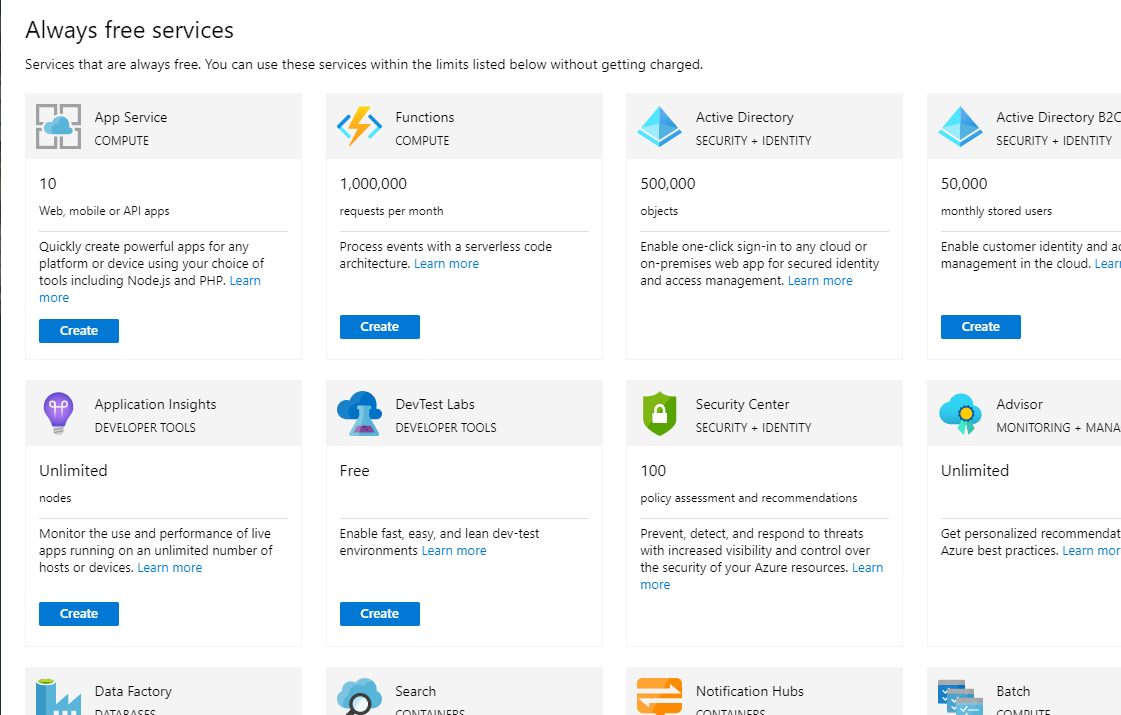The image size is (1121, 715).
Task: Click 'COMPUTE' label under Functions
Action: pos(422,141)
